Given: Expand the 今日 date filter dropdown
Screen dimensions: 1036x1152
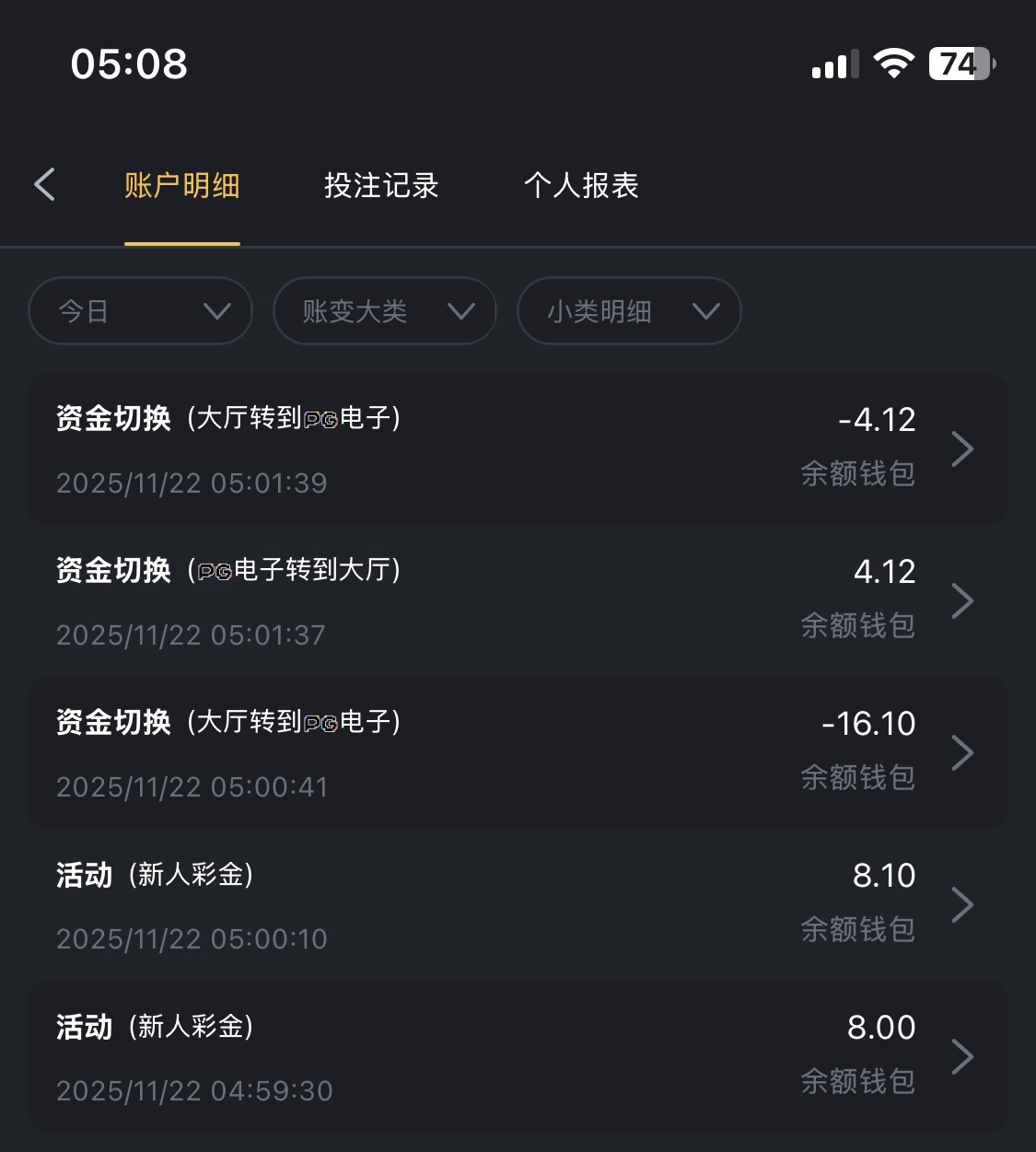Looking at the screenshot, I should [x=141, y=311].
